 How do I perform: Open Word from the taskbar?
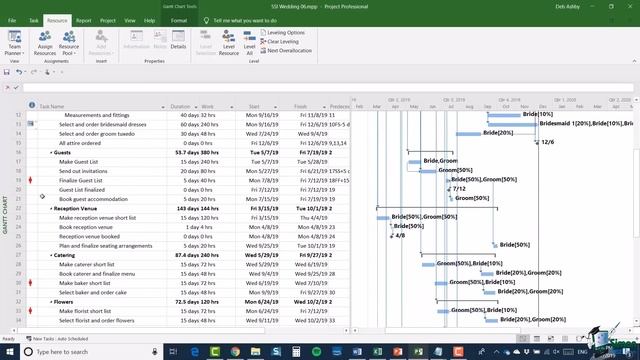point(357,351)
